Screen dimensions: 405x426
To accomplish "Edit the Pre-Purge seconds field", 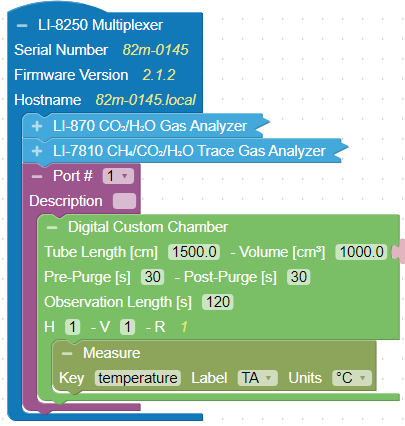I will coord(153,277).
